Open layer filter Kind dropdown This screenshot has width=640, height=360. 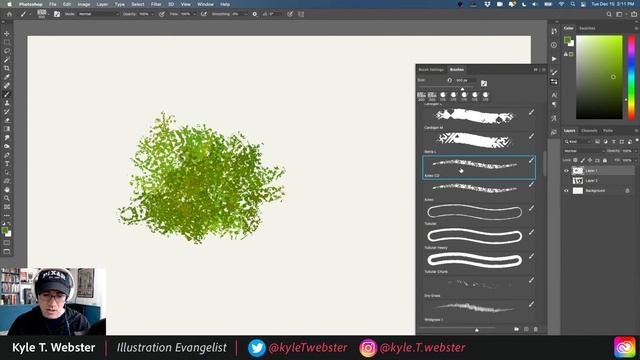coord(576,142)
